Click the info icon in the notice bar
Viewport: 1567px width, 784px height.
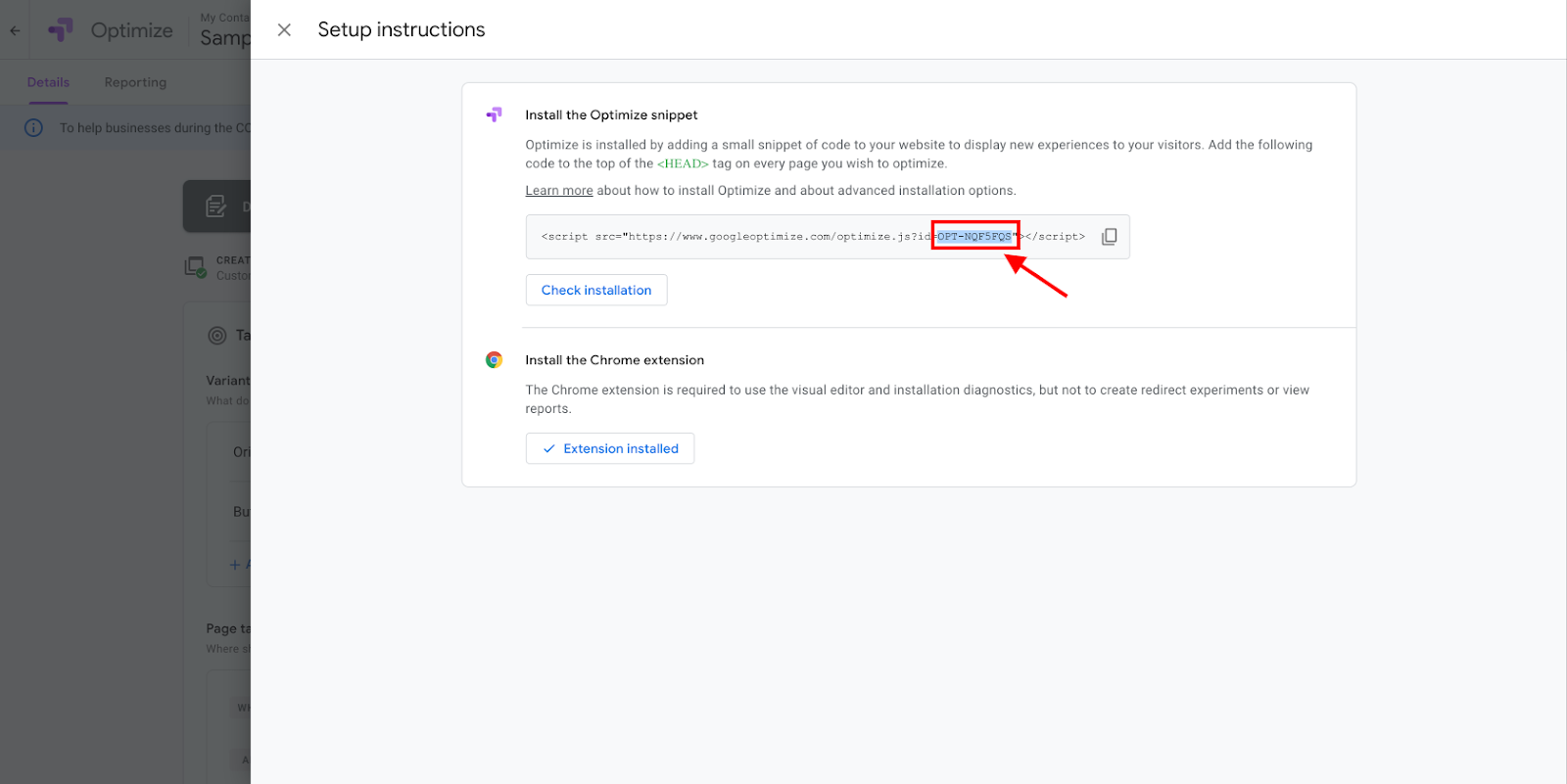coord(33,128)
